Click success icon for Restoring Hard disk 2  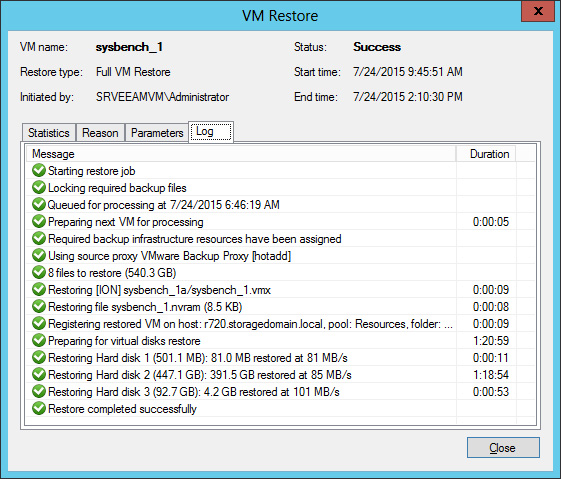[x=39, y=375]
